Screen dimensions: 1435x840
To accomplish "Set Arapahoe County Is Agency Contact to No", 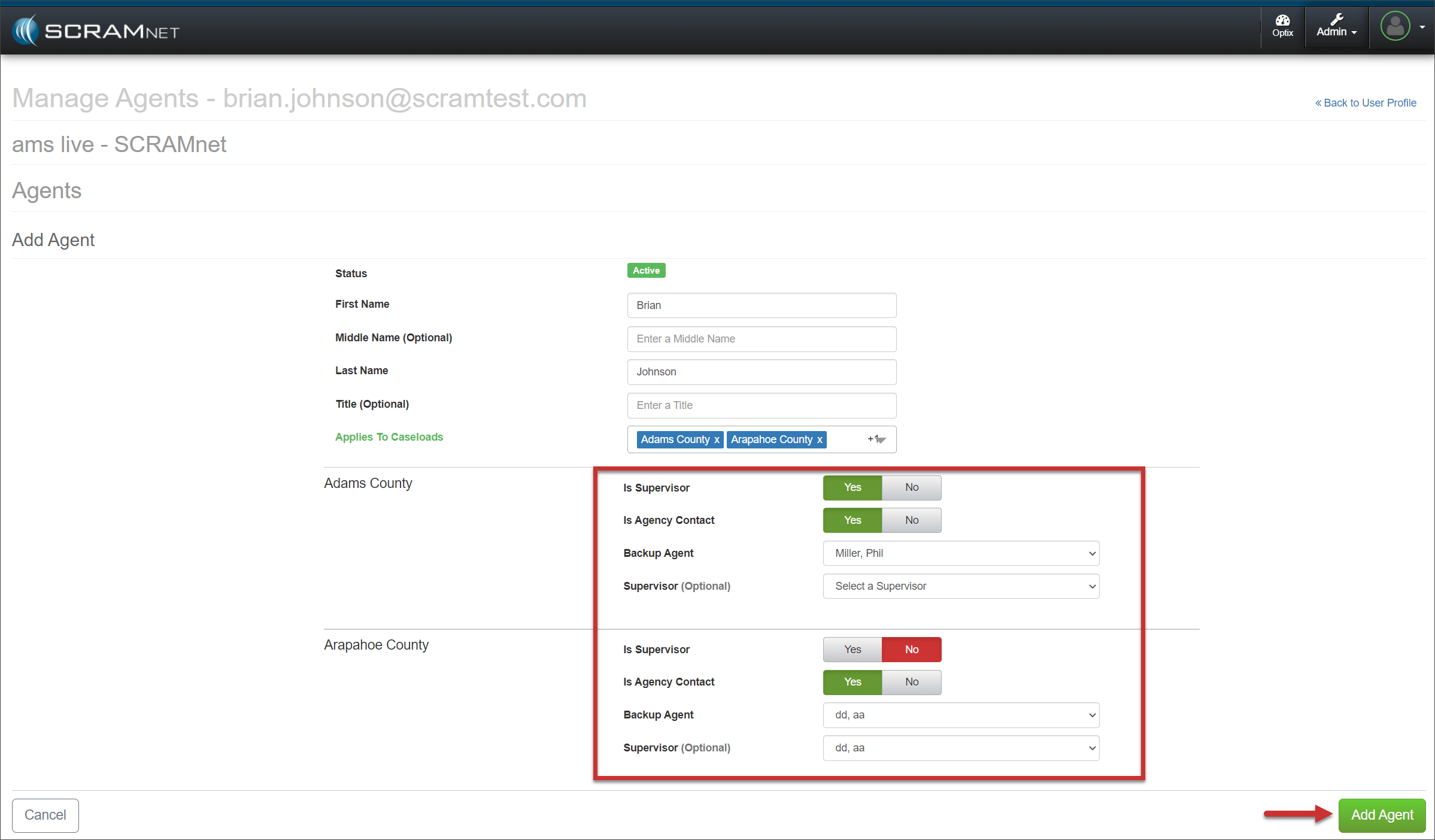I will 911,682.
